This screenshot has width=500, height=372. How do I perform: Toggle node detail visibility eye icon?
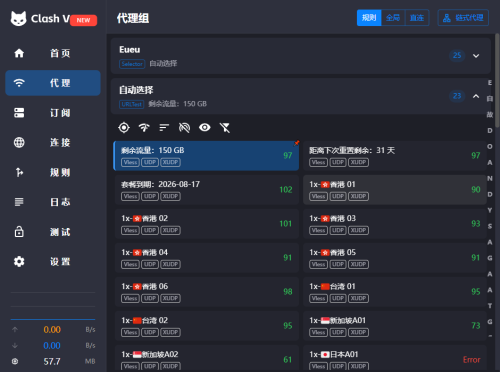coord(205,127)
